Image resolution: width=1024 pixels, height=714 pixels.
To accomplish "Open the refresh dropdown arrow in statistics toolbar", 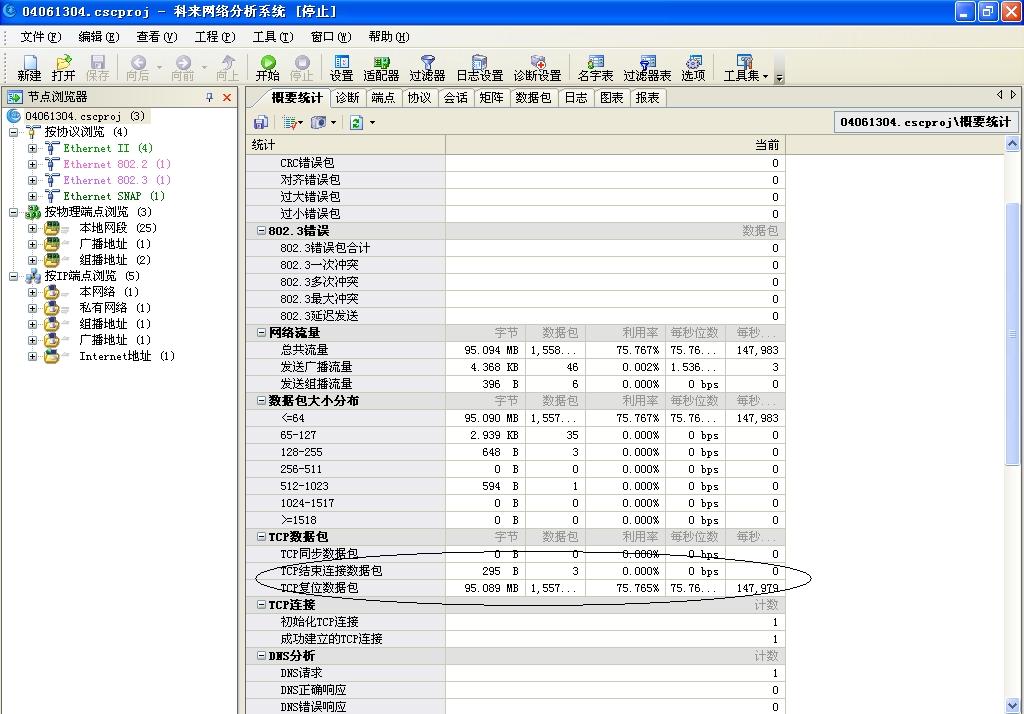I will 372,122.
